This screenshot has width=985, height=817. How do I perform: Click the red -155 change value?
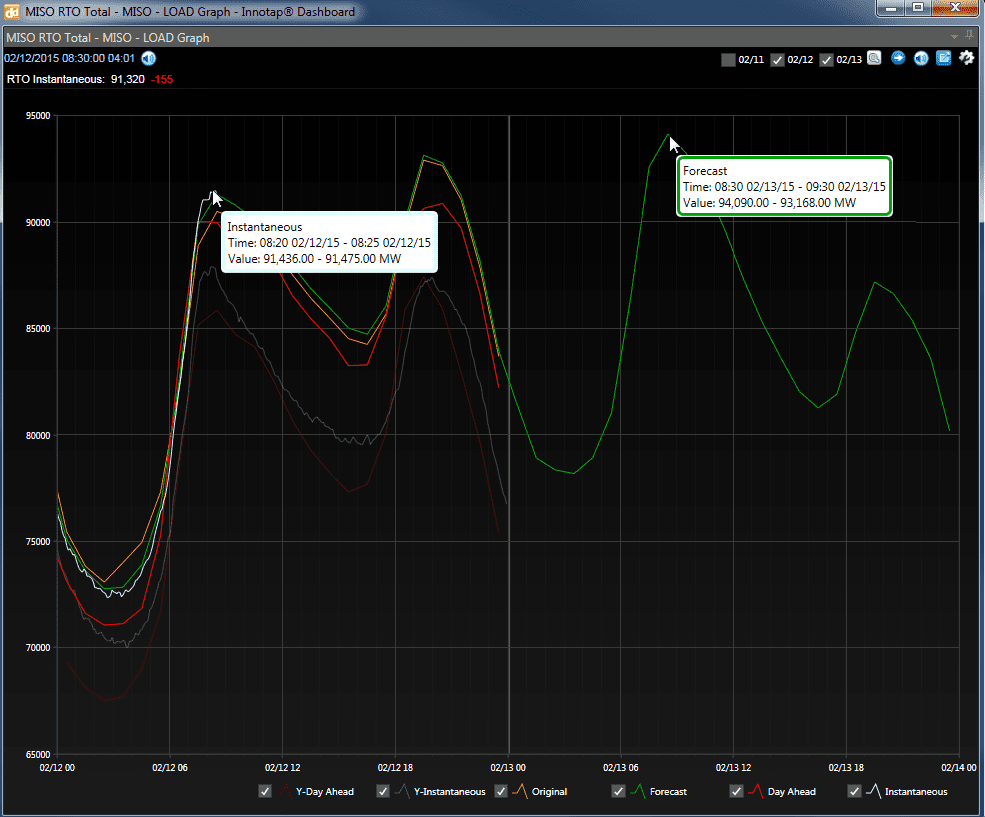pos(162,79)
